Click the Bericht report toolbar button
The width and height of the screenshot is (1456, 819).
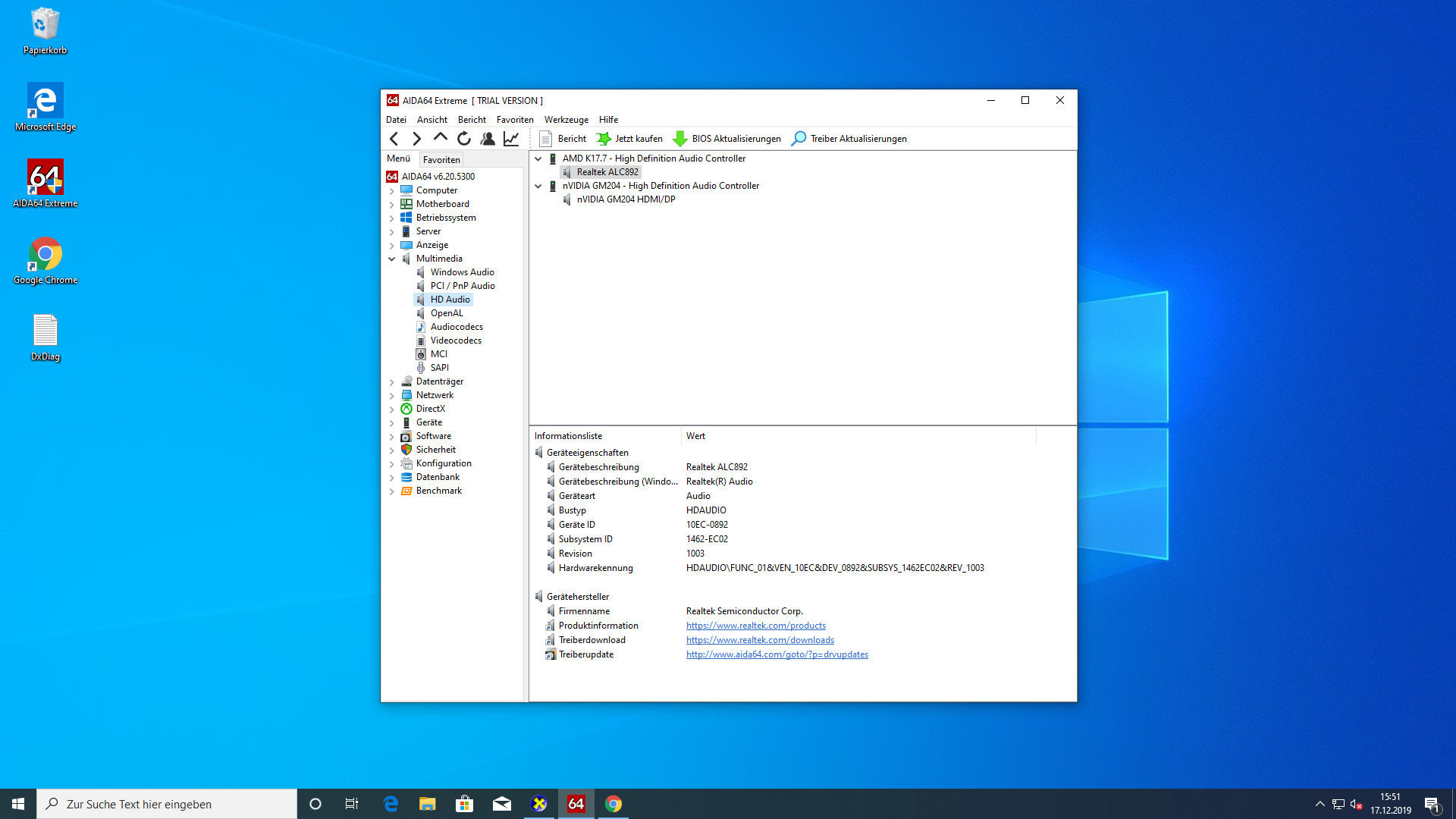click(x=563, y=138)
